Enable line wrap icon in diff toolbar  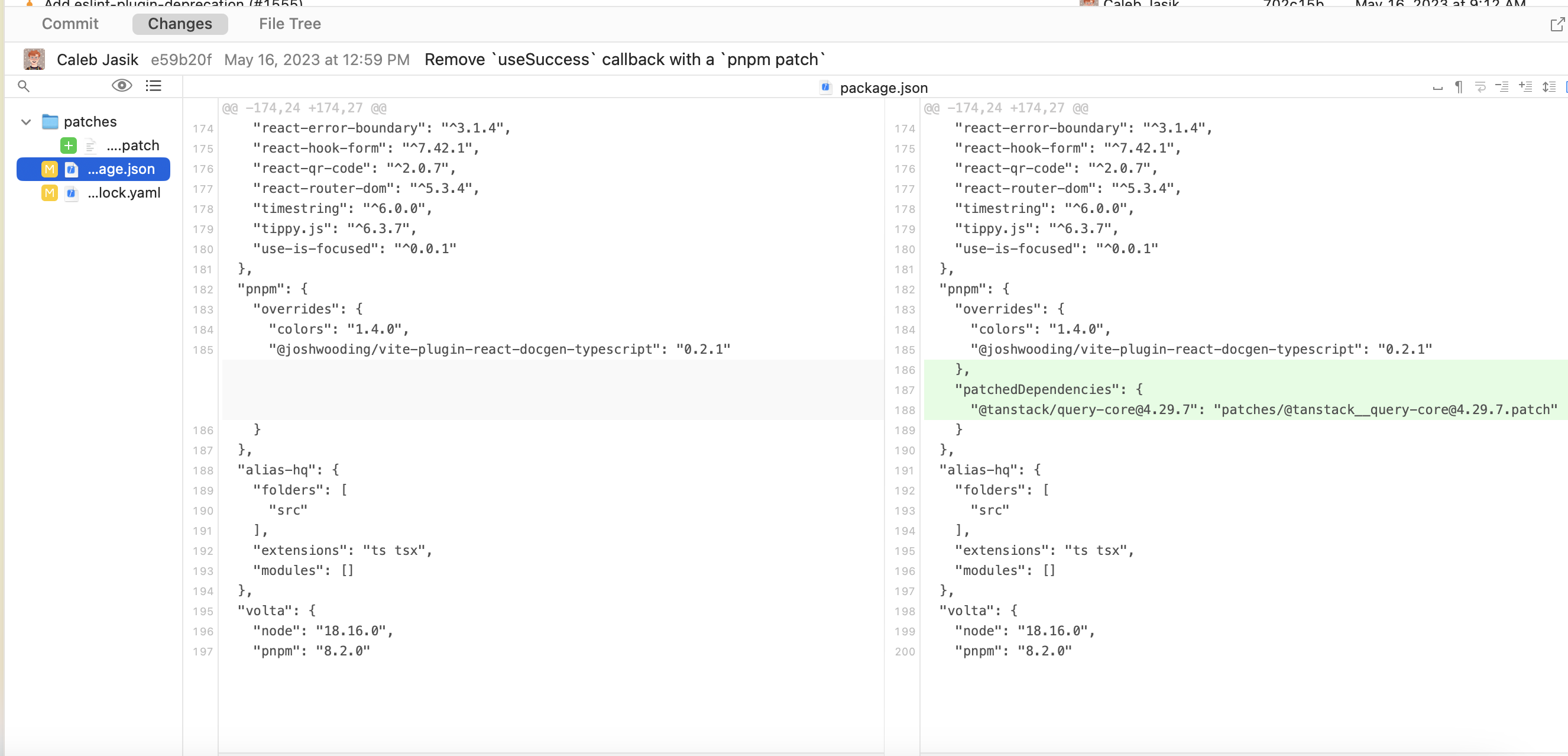[x=1480, y=87]
